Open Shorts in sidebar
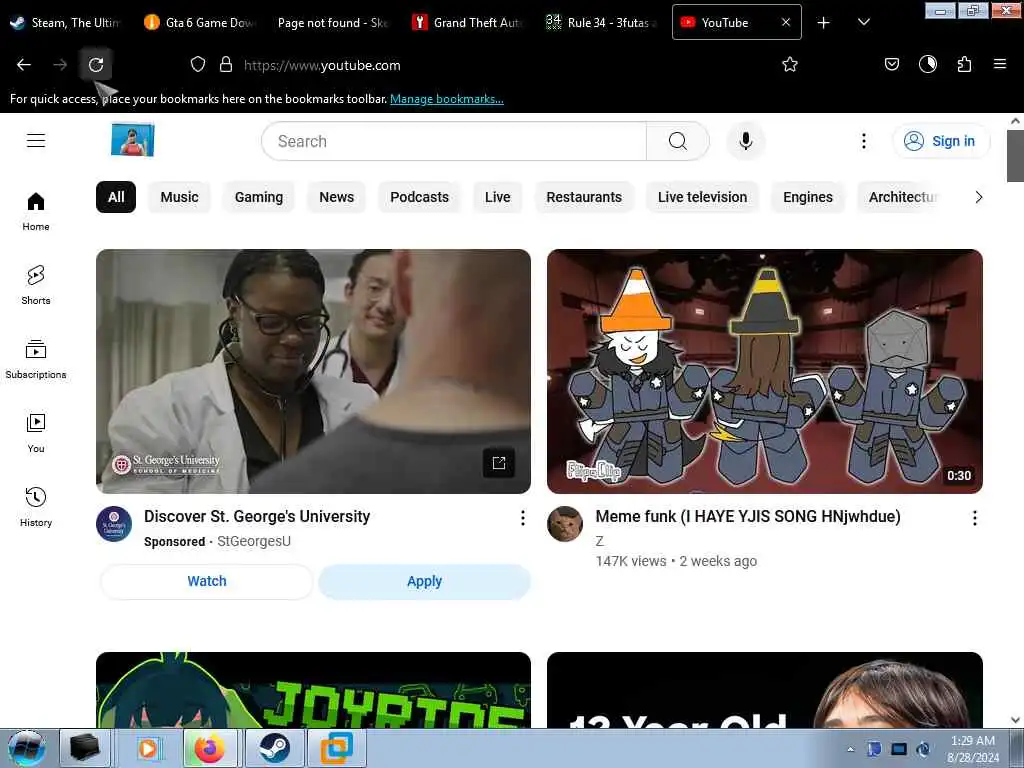This screenshot has width=1024, height=768. tap(36, 285)
